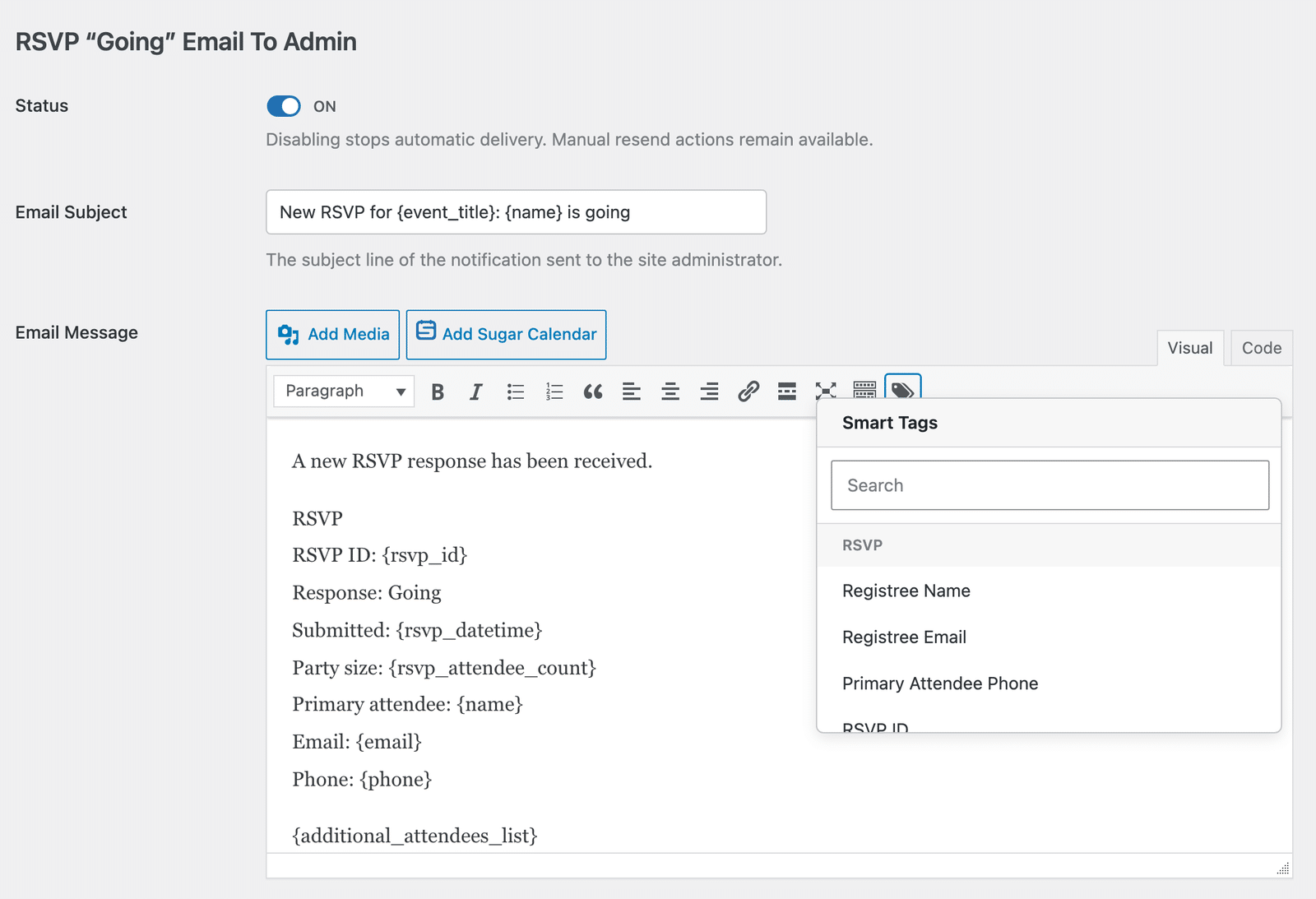Screen dimensions: 1316x899
Task: Insert a numbered list
Action: [554, 392]
